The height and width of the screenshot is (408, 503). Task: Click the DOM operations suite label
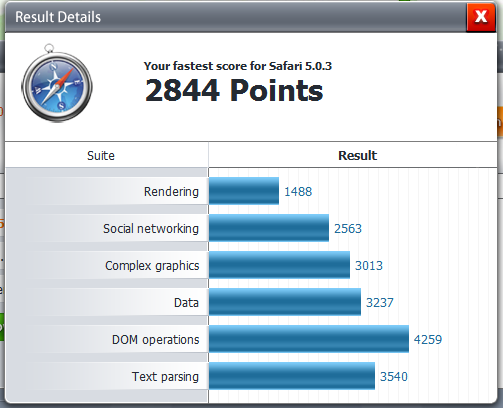pyautogui.click(x=156, y=340)
